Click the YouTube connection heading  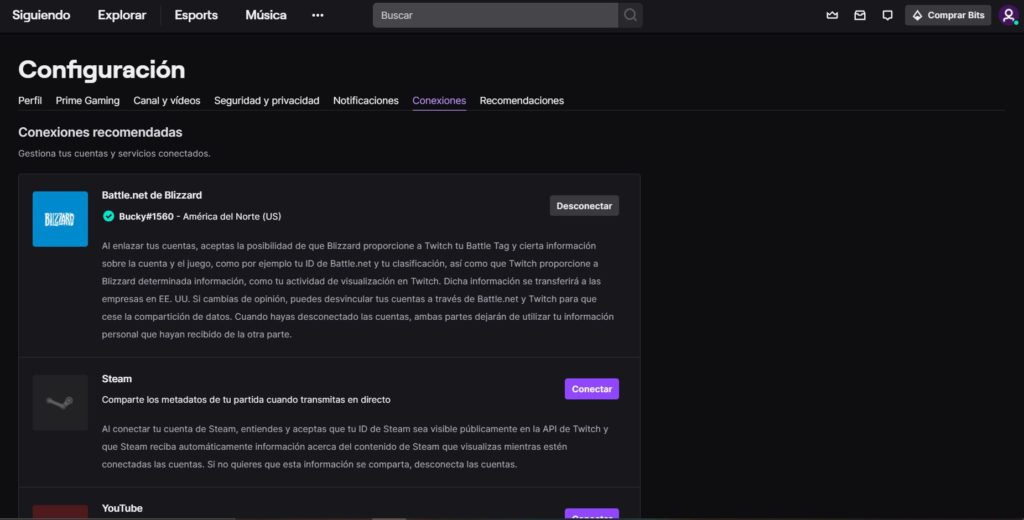[x=122, y=508]
